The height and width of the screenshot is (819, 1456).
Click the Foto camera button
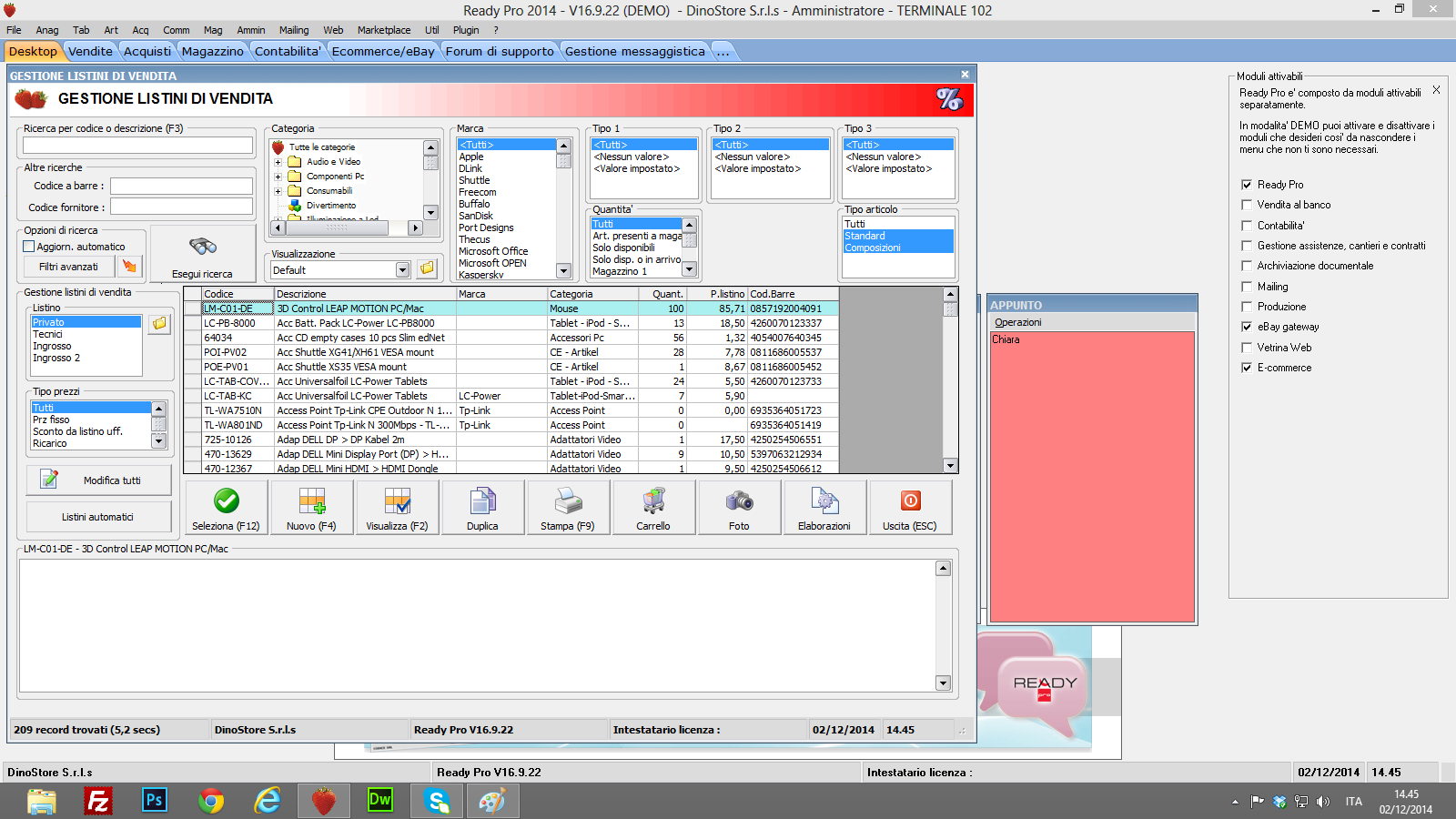pyautogui.click(x=739, y=507)
